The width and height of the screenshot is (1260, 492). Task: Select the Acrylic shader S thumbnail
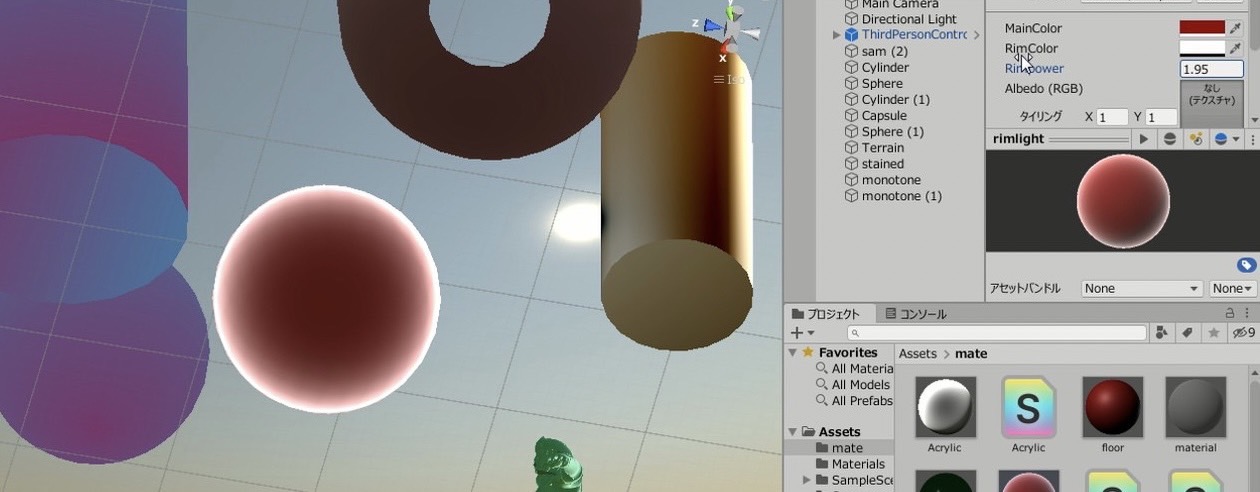pyautogui.click(x=1028, y=407)
